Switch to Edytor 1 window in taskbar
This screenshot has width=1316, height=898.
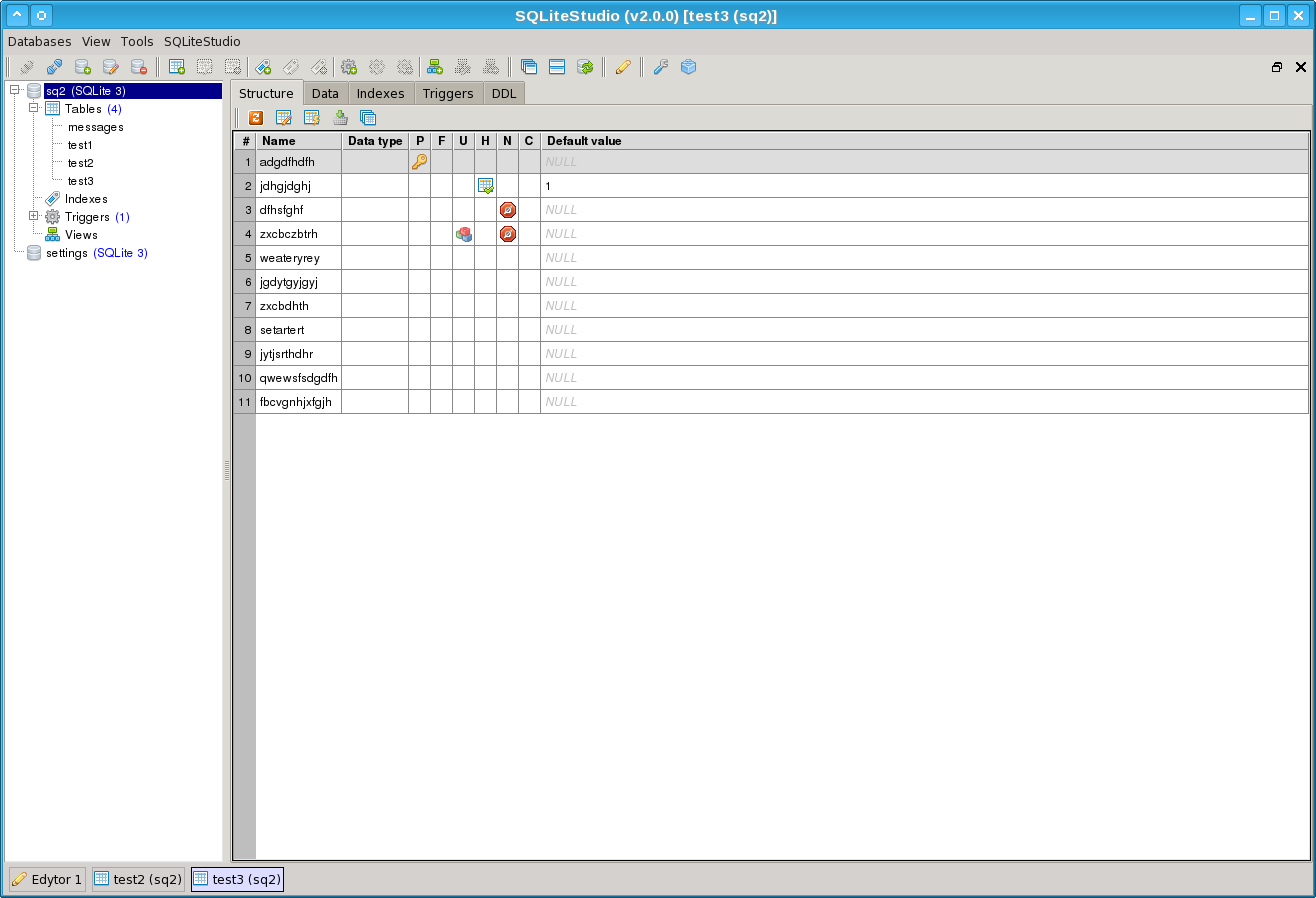click(x=47, y=879)
